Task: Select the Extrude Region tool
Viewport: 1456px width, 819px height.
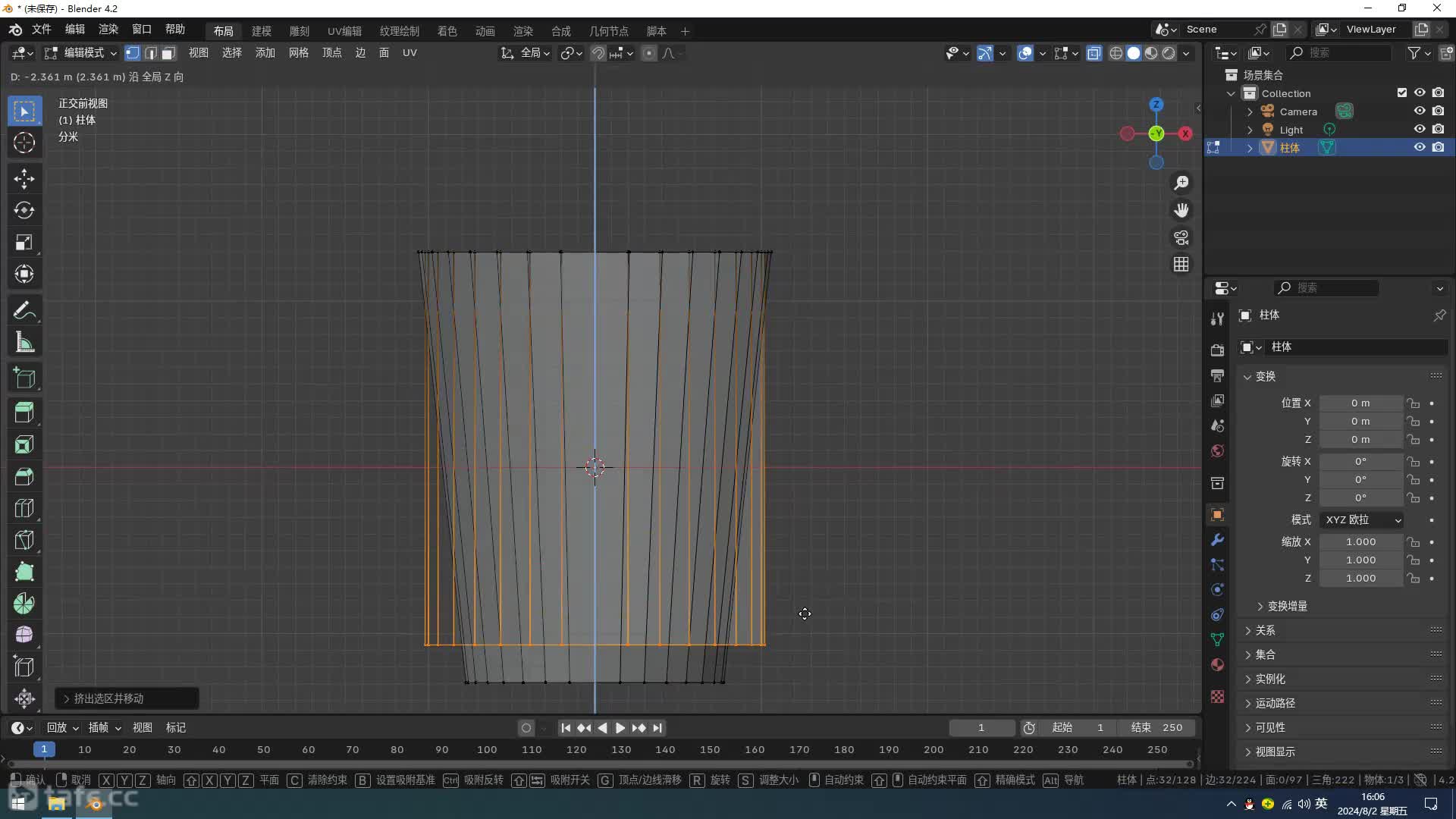Action: [24, 413]
